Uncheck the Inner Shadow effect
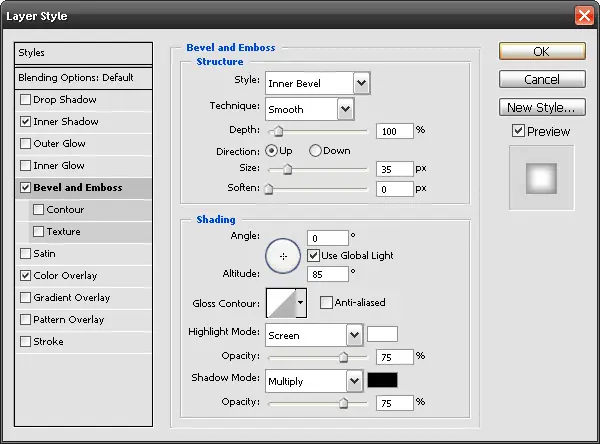The width and height of the screenshot is (600, 444). [25, 122]
